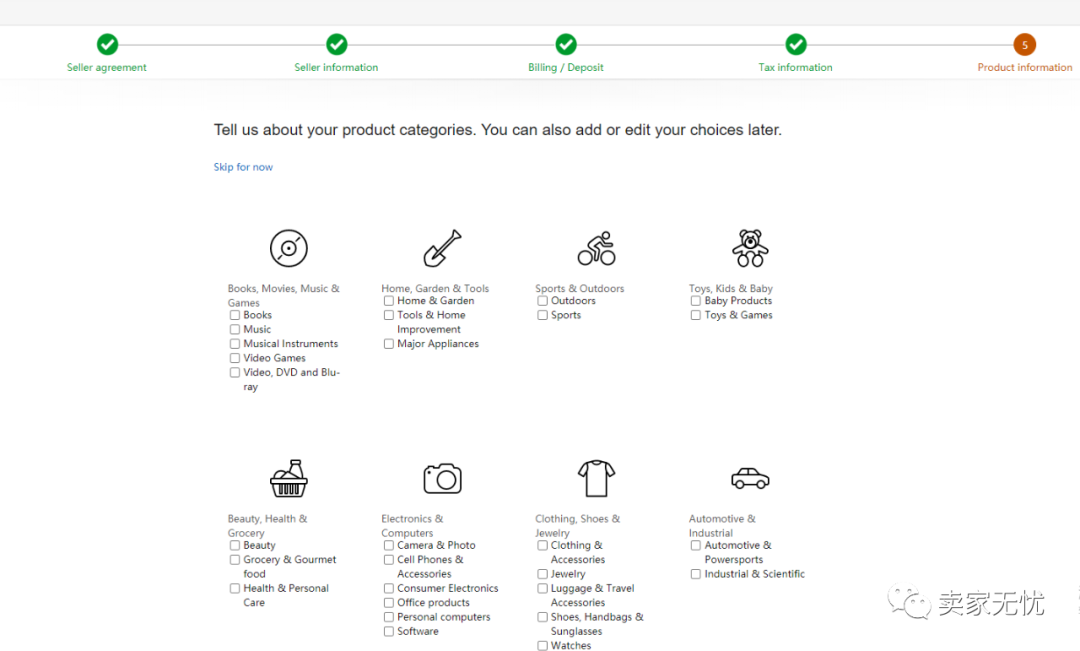The image size is (1080, 651).
Task: Check the Toys & Games checkbox
Action: pos(696,315)
